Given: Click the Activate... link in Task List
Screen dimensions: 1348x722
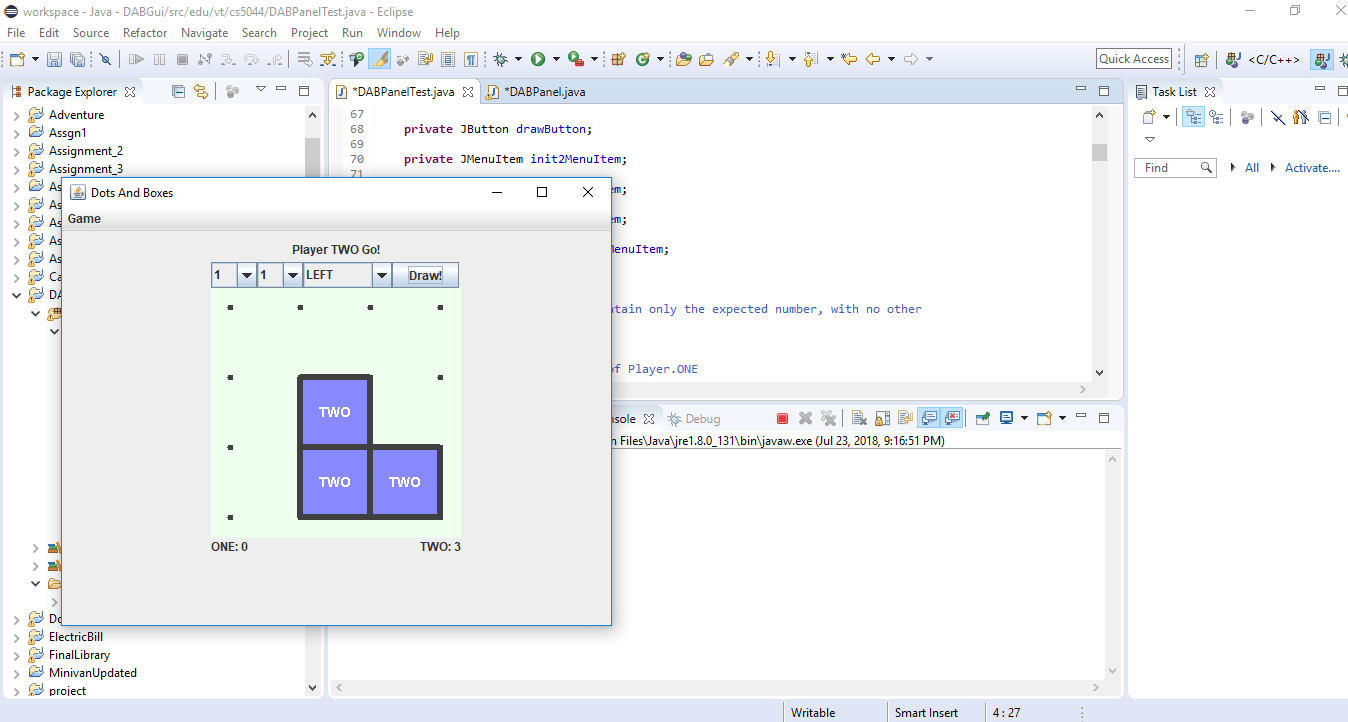Looking at the screenshot, I should tap(1311, 168).
